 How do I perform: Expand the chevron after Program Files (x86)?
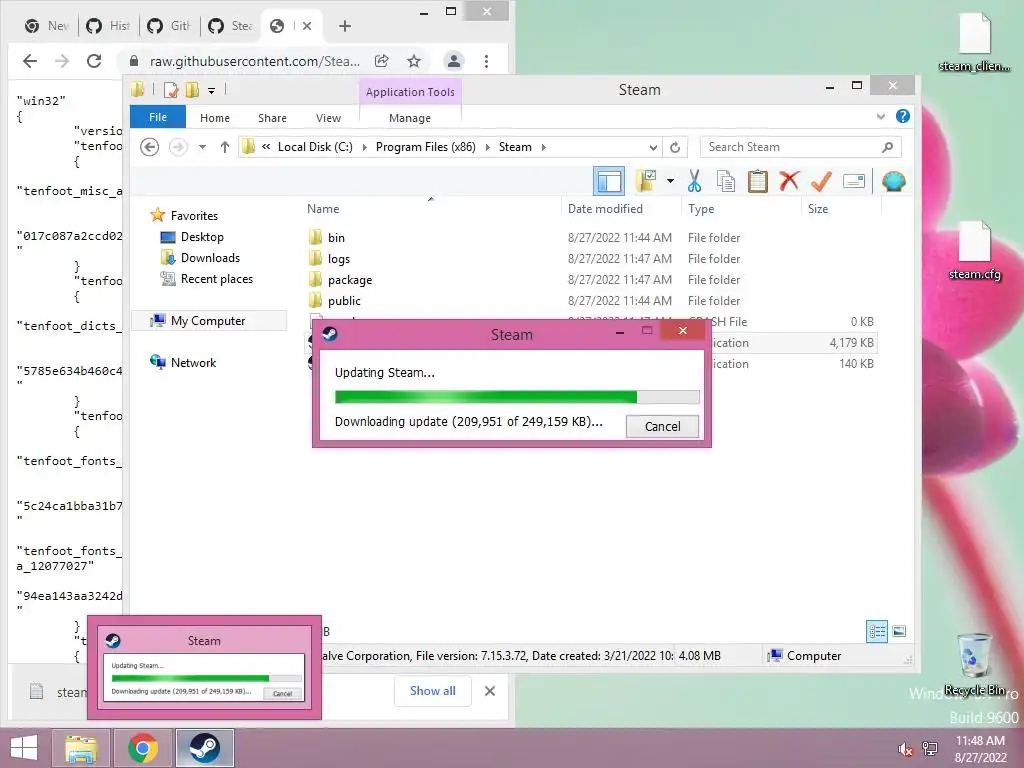click(487, 147)
